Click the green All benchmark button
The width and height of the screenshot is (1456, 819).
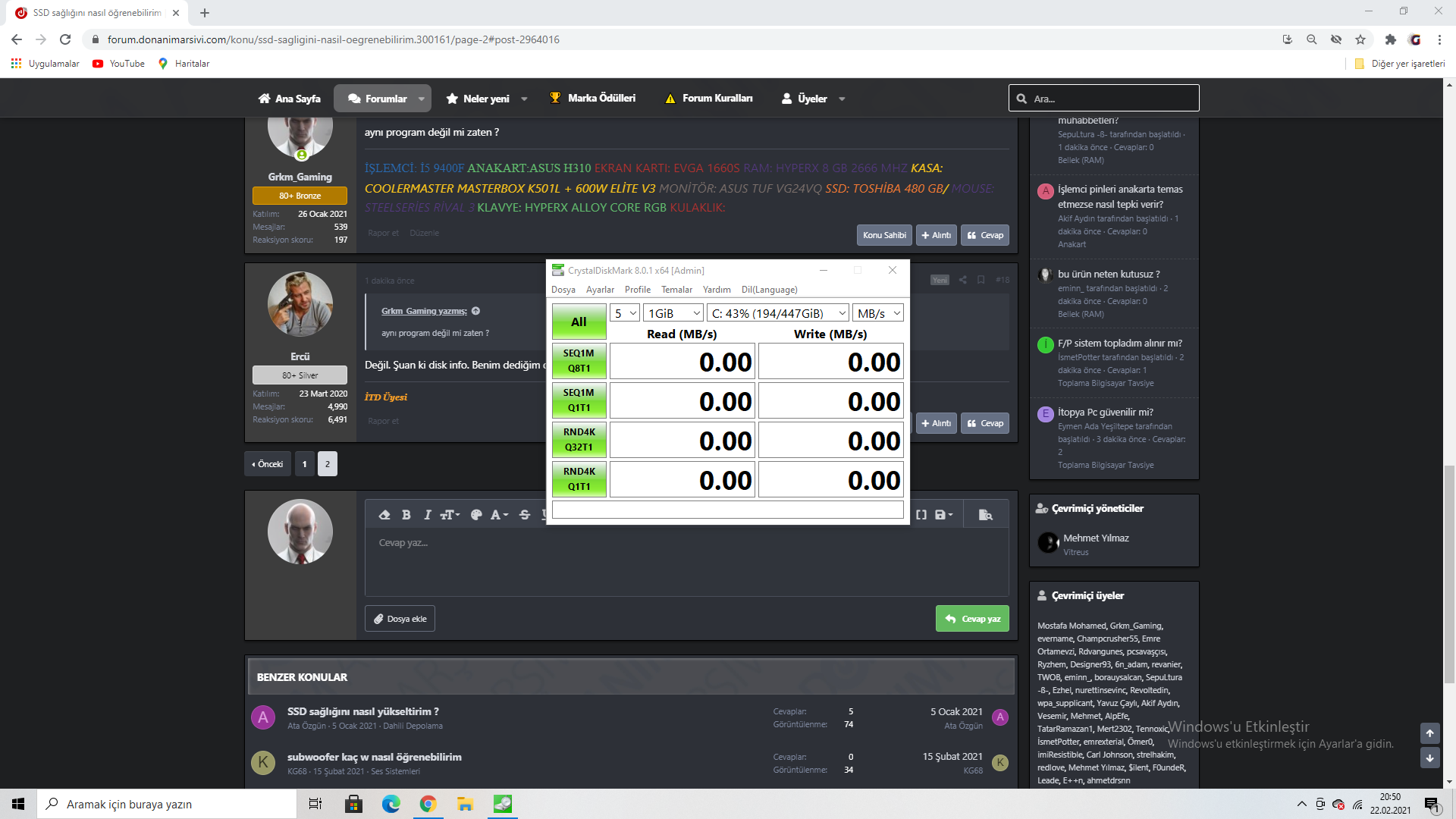point(579,322)
